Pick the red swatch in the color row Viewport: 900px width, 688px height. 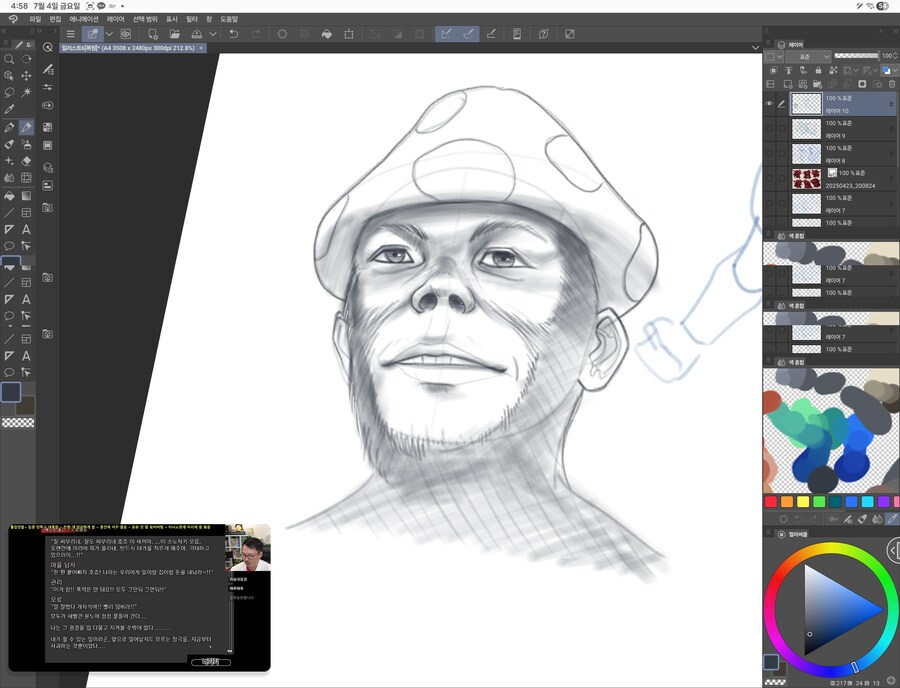click(771, 502)
